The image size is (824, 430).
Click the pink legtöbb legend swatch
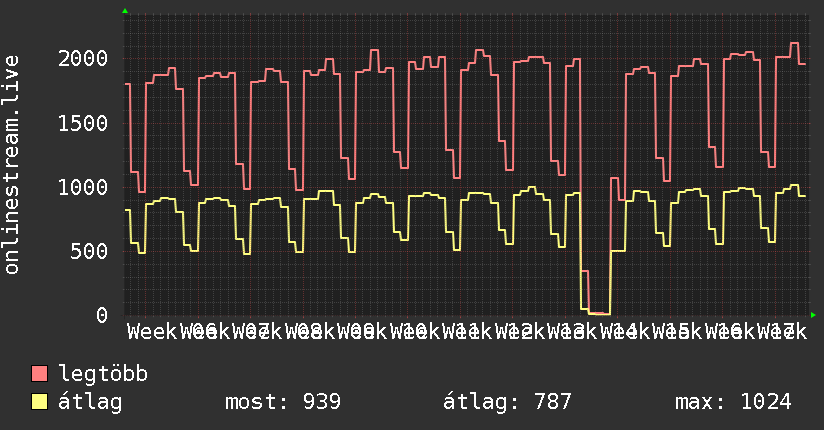coord(40,374)
